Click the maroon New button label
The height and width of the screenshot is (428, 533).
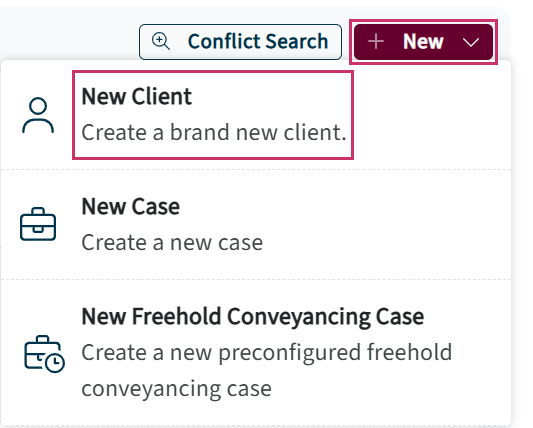tap(423, 42)
